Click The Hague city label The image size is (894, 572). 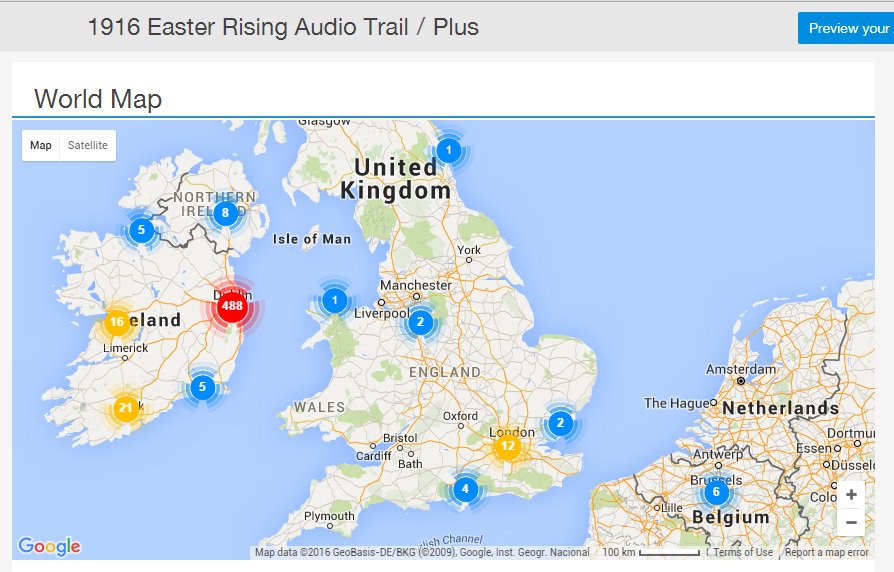point(677,403)
